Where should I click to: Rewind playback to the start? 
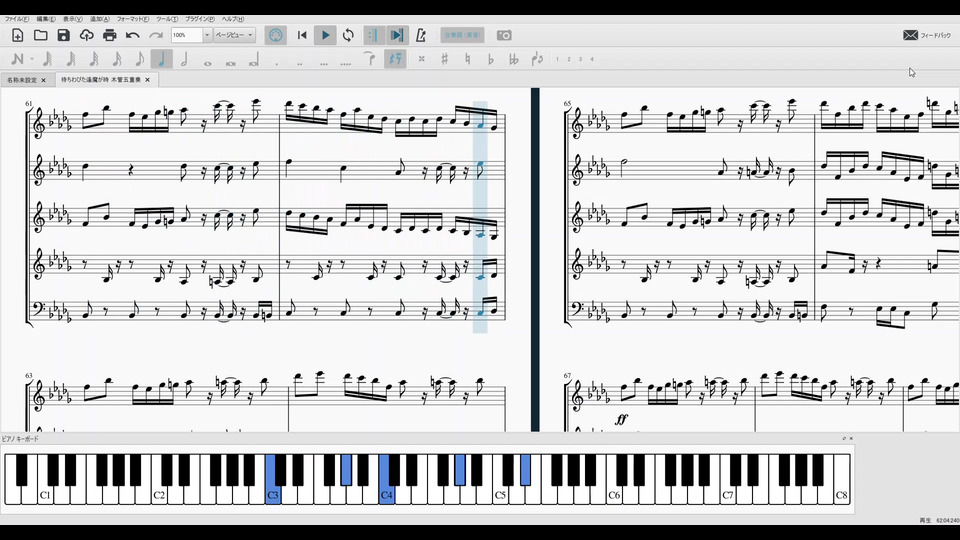coord(302,36)
